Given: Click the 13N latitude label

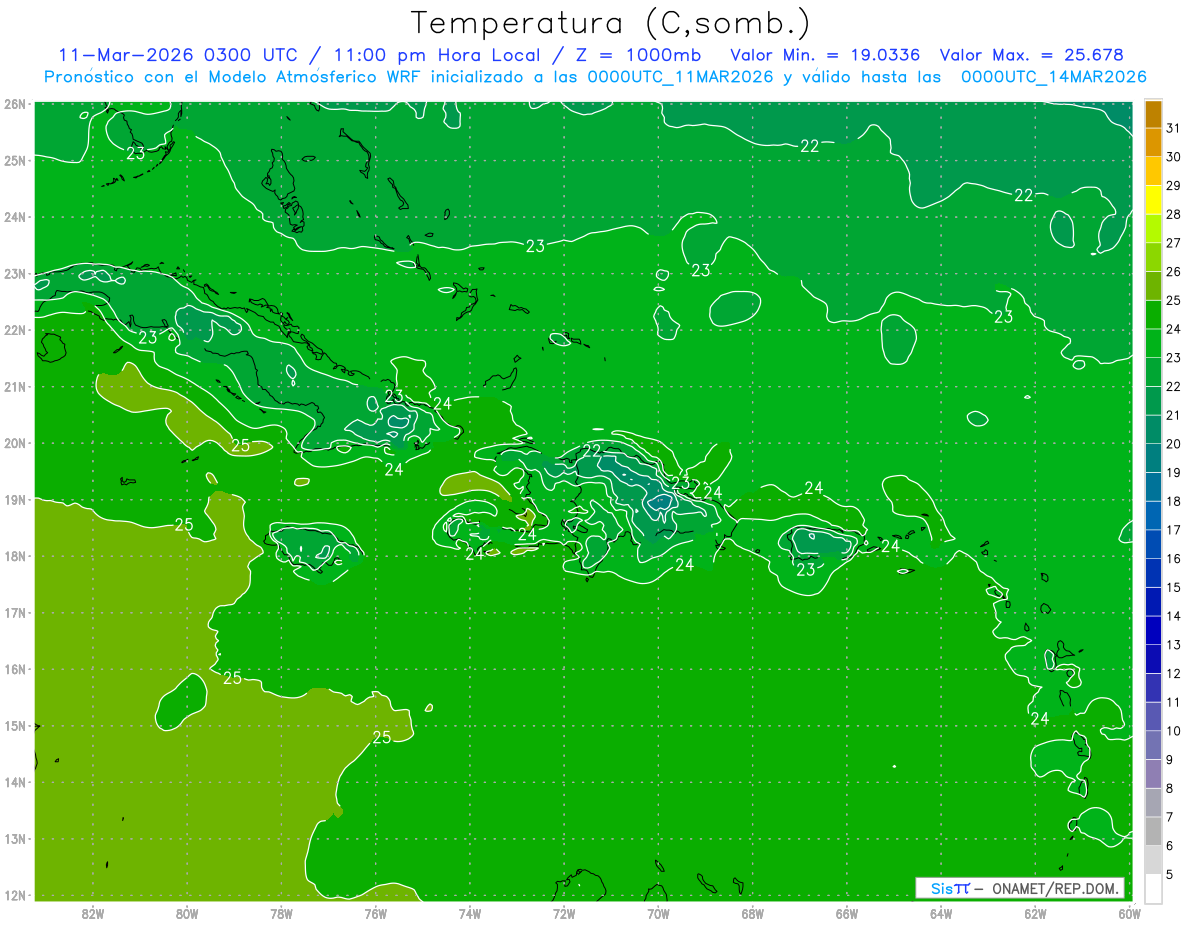Looking at the screenshot, I should point(14,839).
